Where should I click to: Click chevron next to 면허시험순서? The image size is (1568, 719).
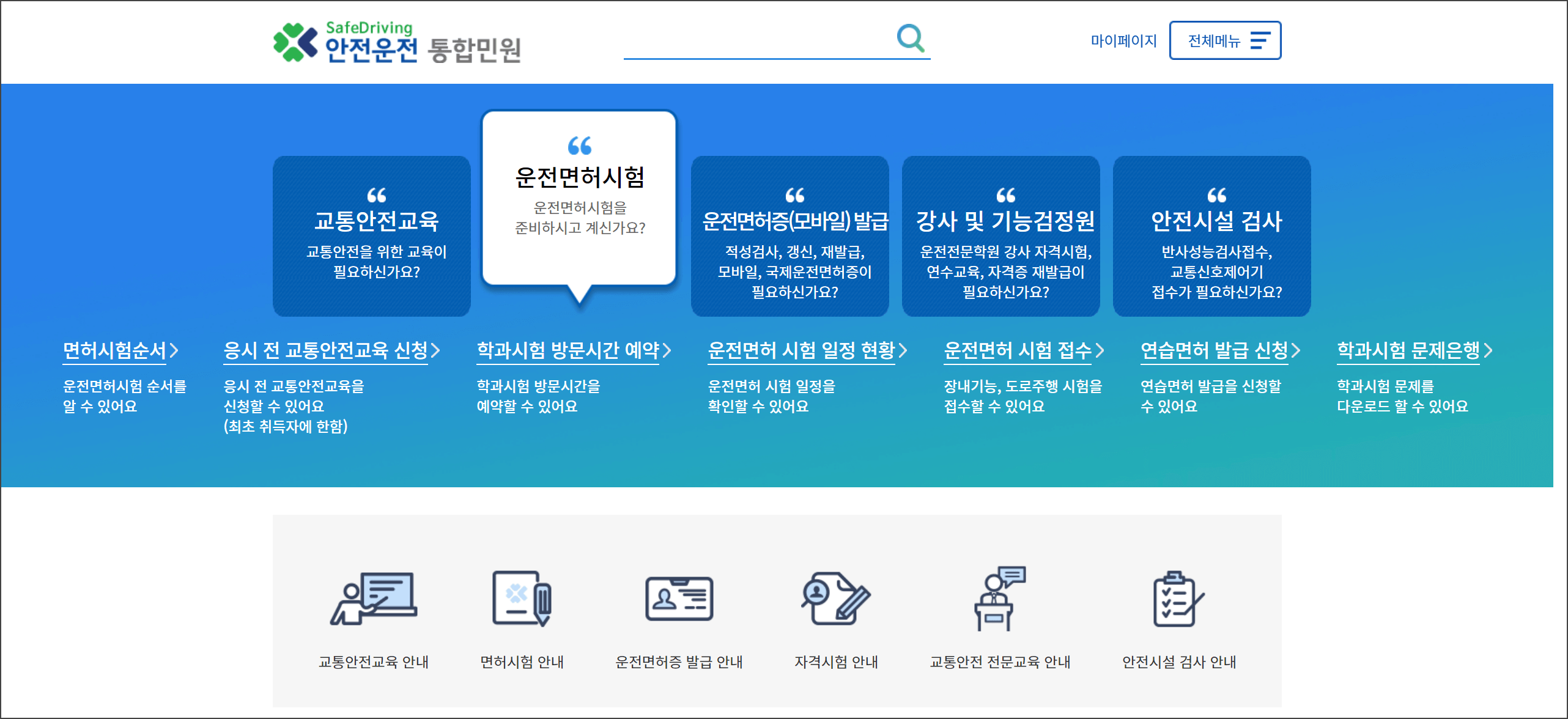(x=174, y=350)
